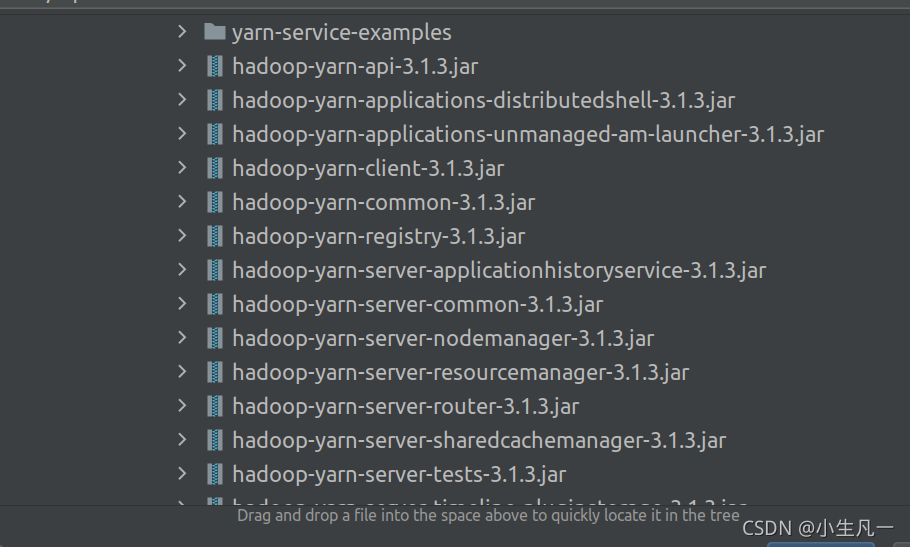Click jar icon of hadoop-yarn-server-common
Screen dimensions: 910x547
pyautogui.click(x=215, y=304)
